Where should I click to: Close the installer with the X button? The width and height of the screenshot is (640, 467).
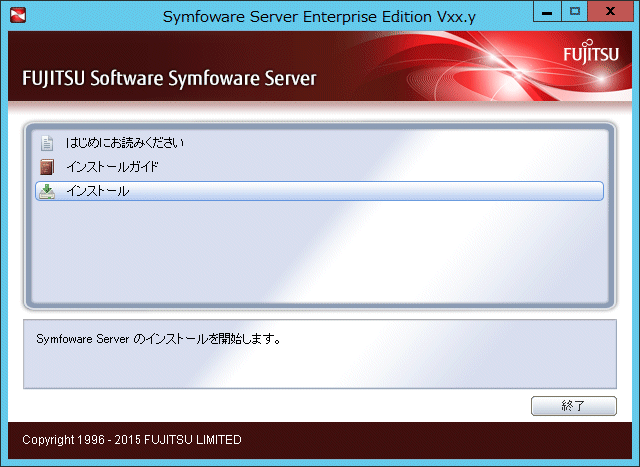click(x=611, y=12)
